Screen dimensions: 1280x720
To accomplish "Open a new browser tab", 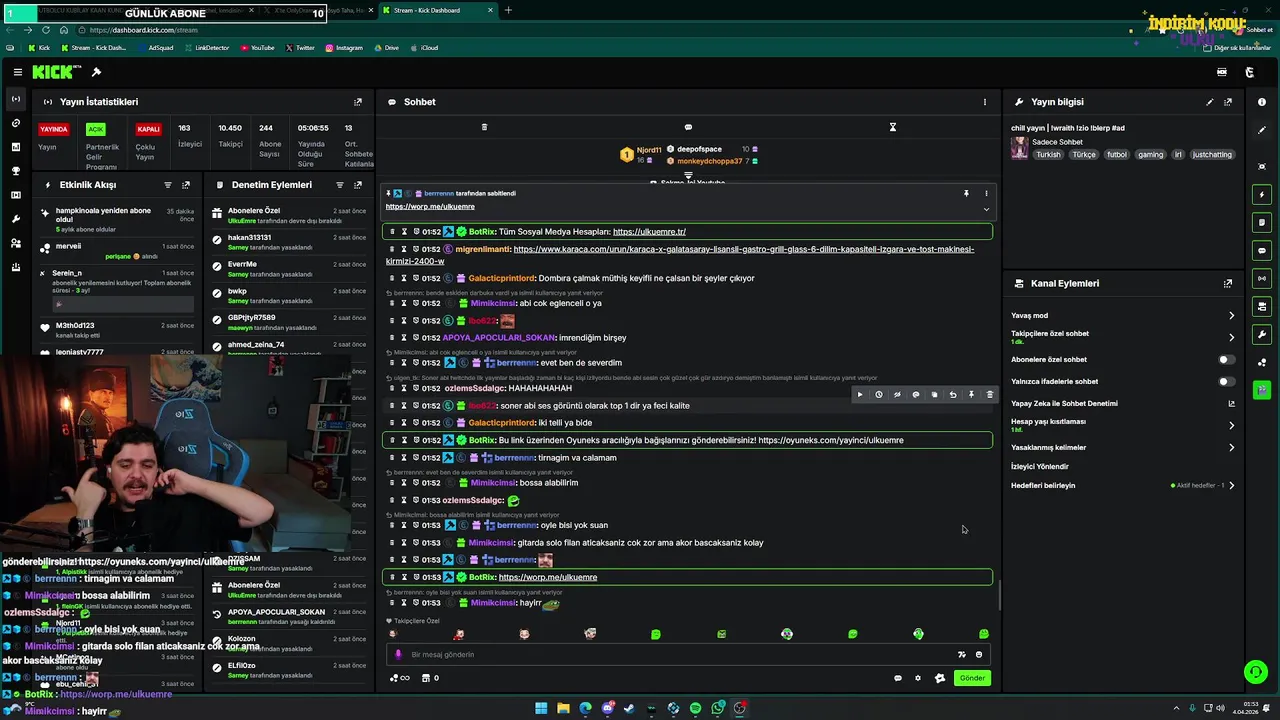I will pyautogui.click(x=508, y=10).
